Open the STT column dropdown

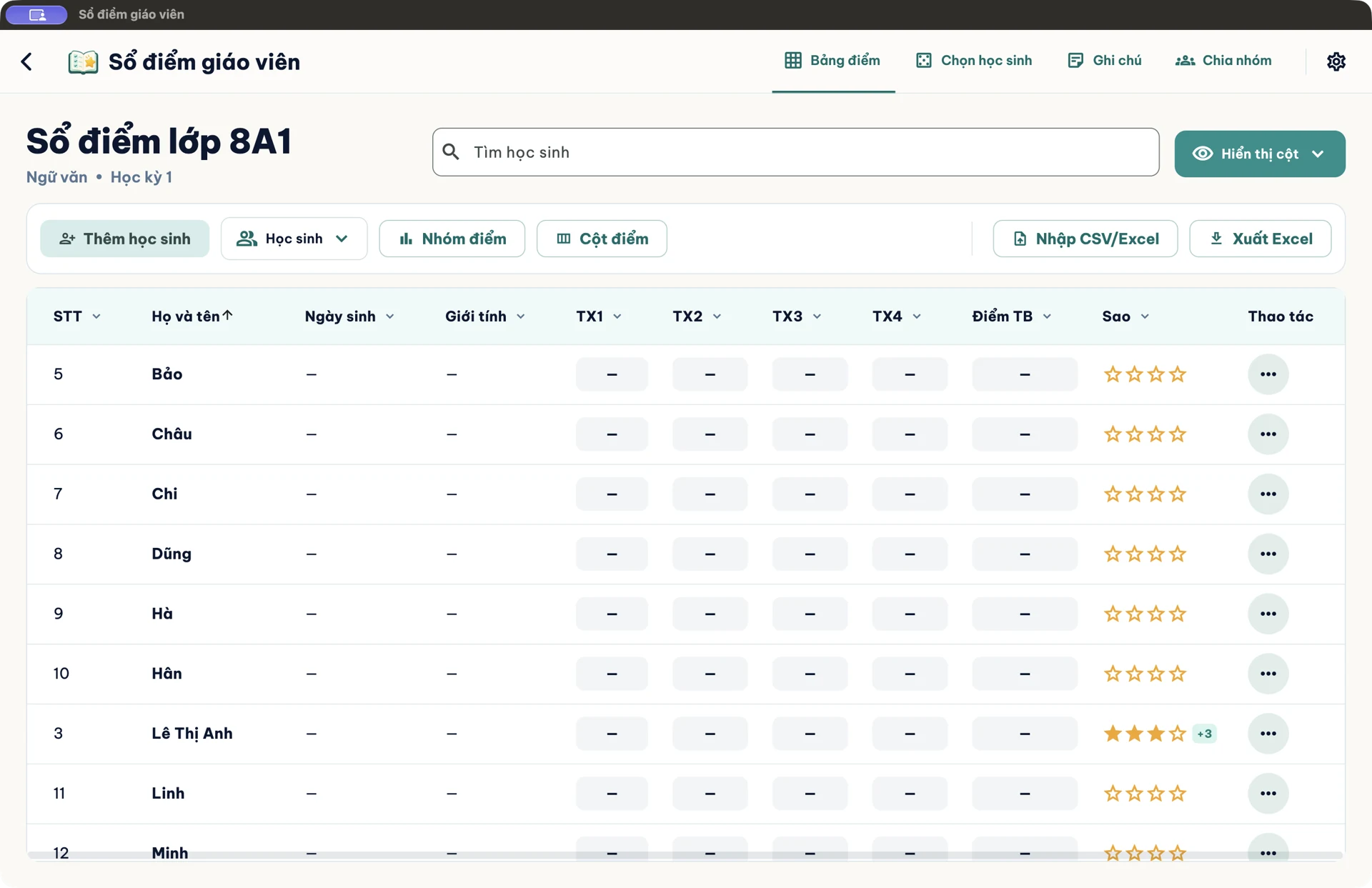click(x=96, y=316)
